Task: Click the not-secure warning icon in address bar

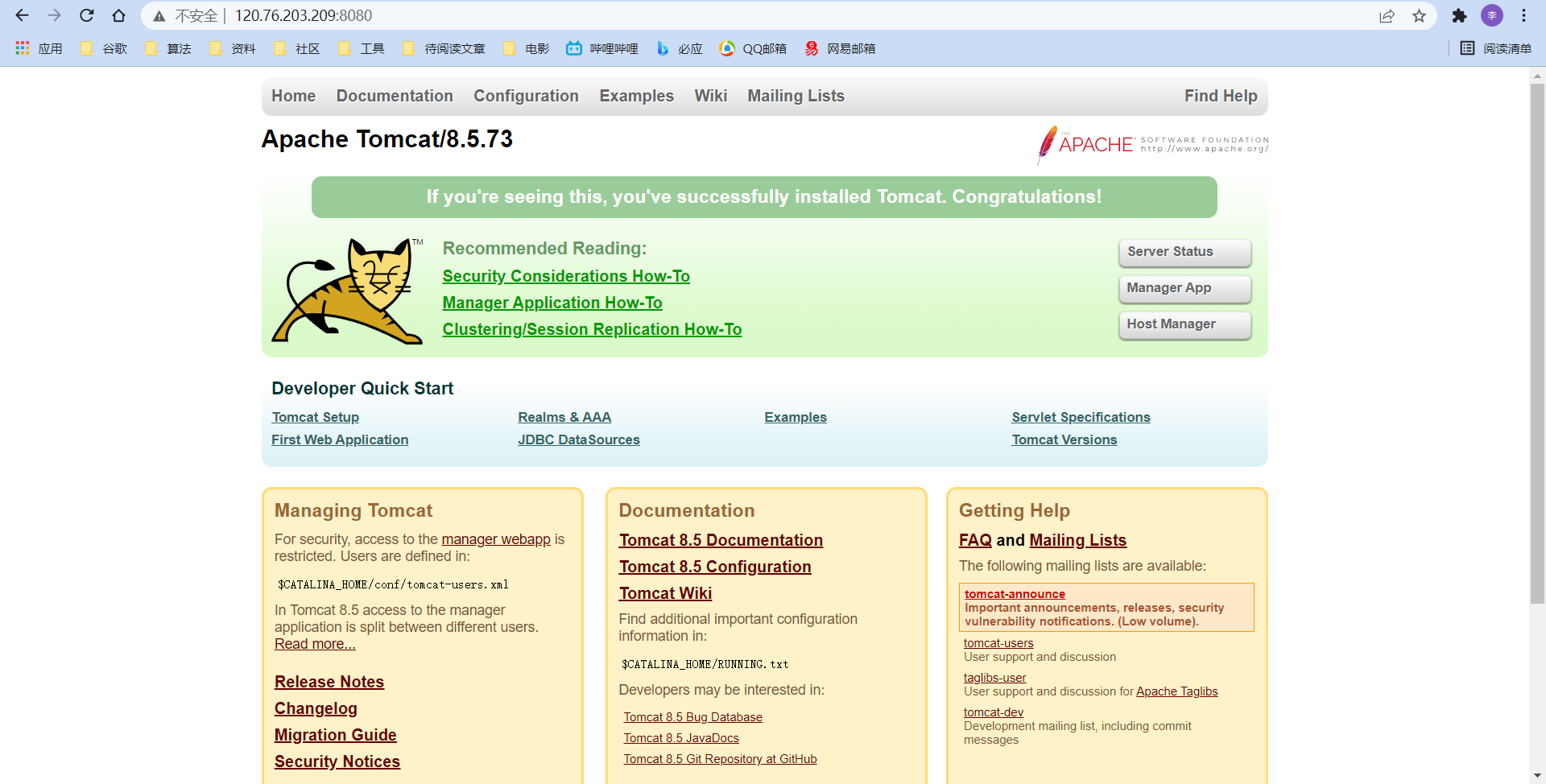Action: 159,16
